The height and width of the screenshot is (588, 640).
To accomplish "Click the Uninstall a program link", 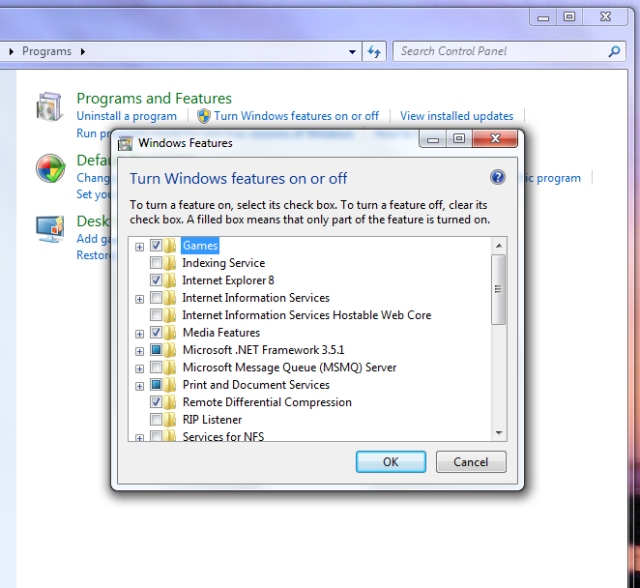I will click(127, 116).
